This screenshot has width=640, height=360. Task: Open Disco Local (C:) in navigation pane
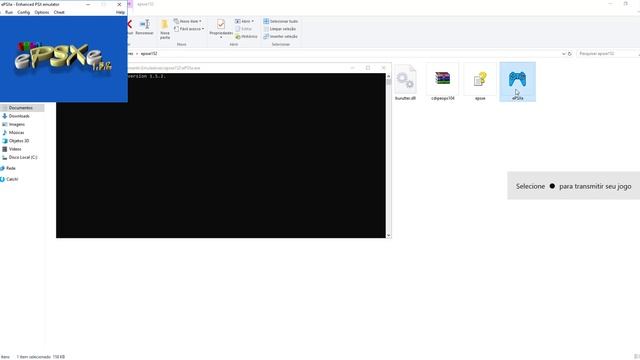point(22,158)
